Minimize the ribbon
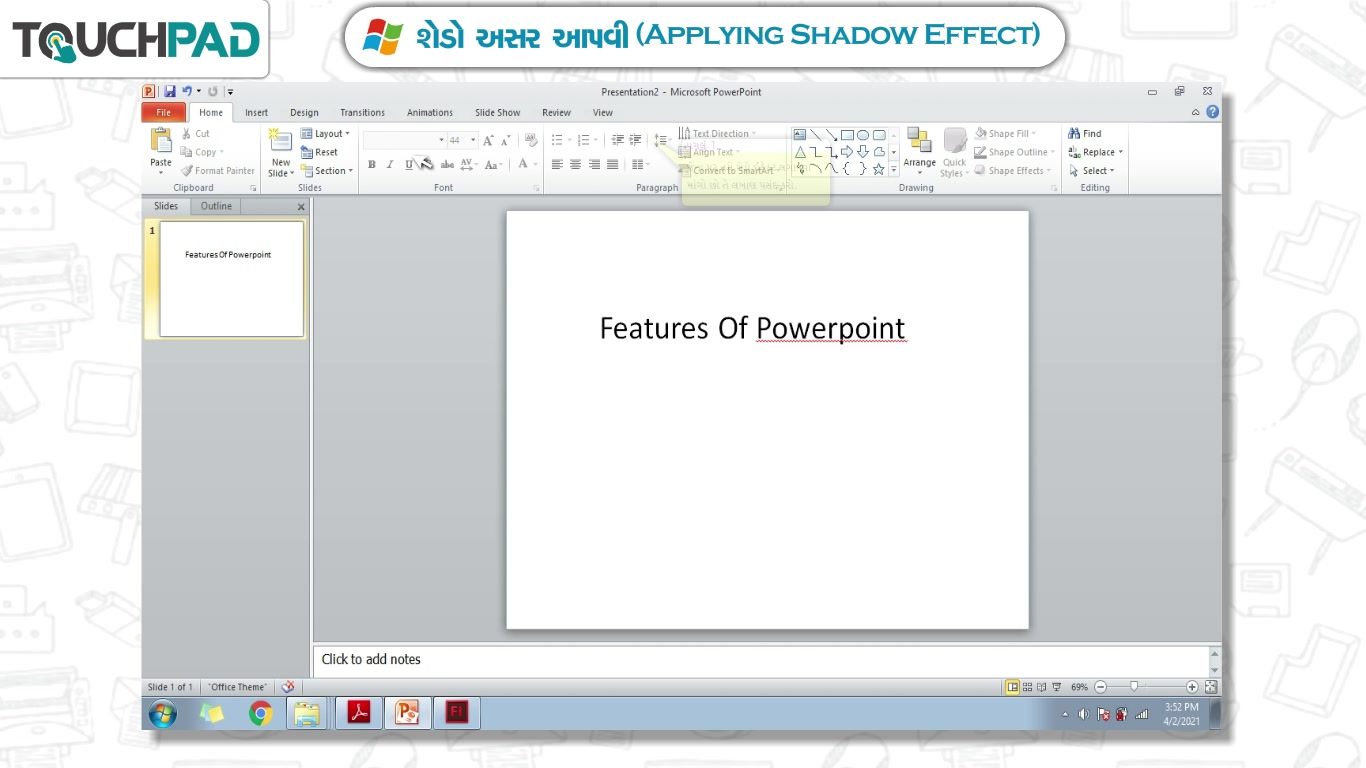Viewport: 1366px width, 768px height. [x=1196, y=112]
